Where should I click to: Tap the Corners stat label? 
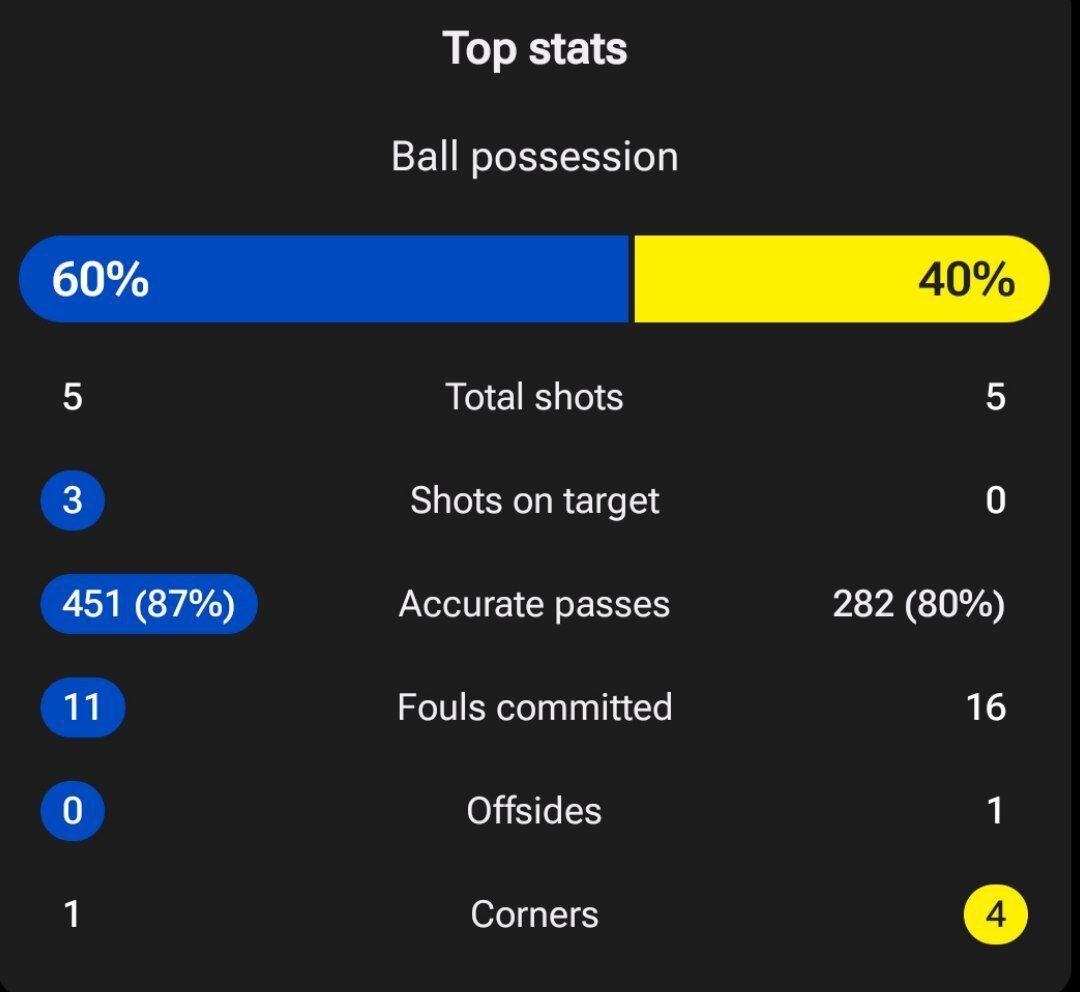(x=535, y=915)
